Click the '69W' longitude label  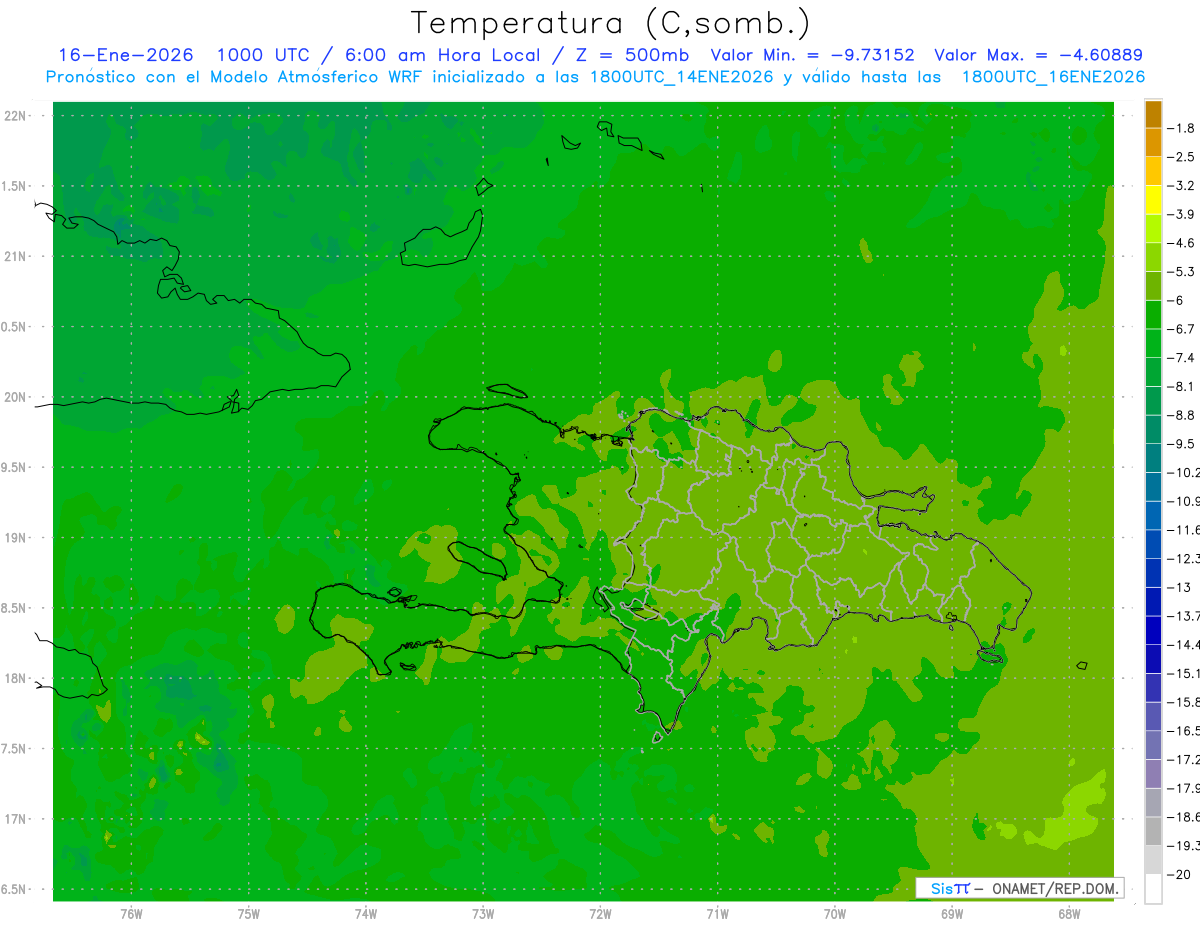(x=951, y=914)
